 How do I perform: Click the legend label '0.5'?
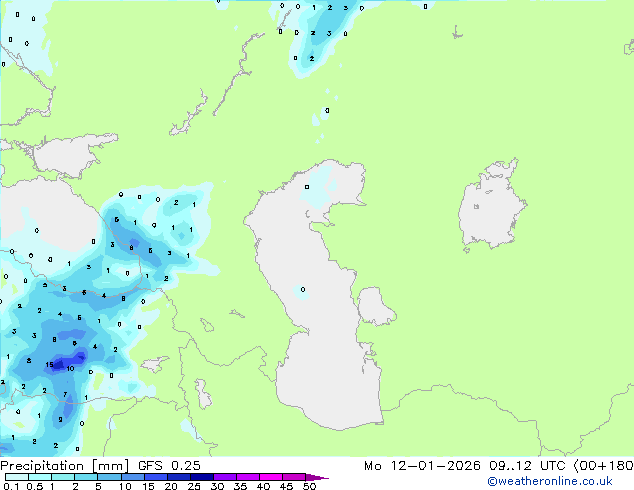pyautogui.click(x=35, y=486)
